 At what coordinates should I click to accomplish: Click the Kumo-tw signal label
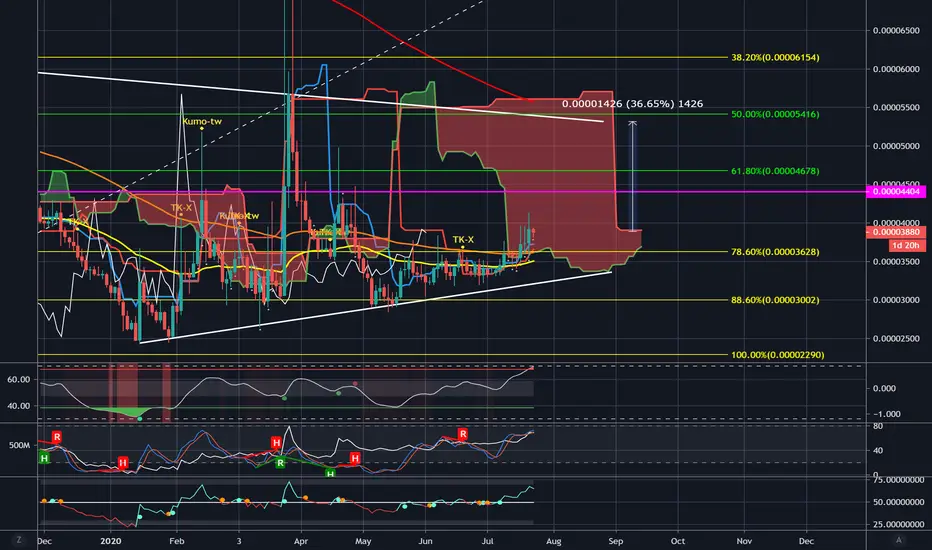click(202, 121)
